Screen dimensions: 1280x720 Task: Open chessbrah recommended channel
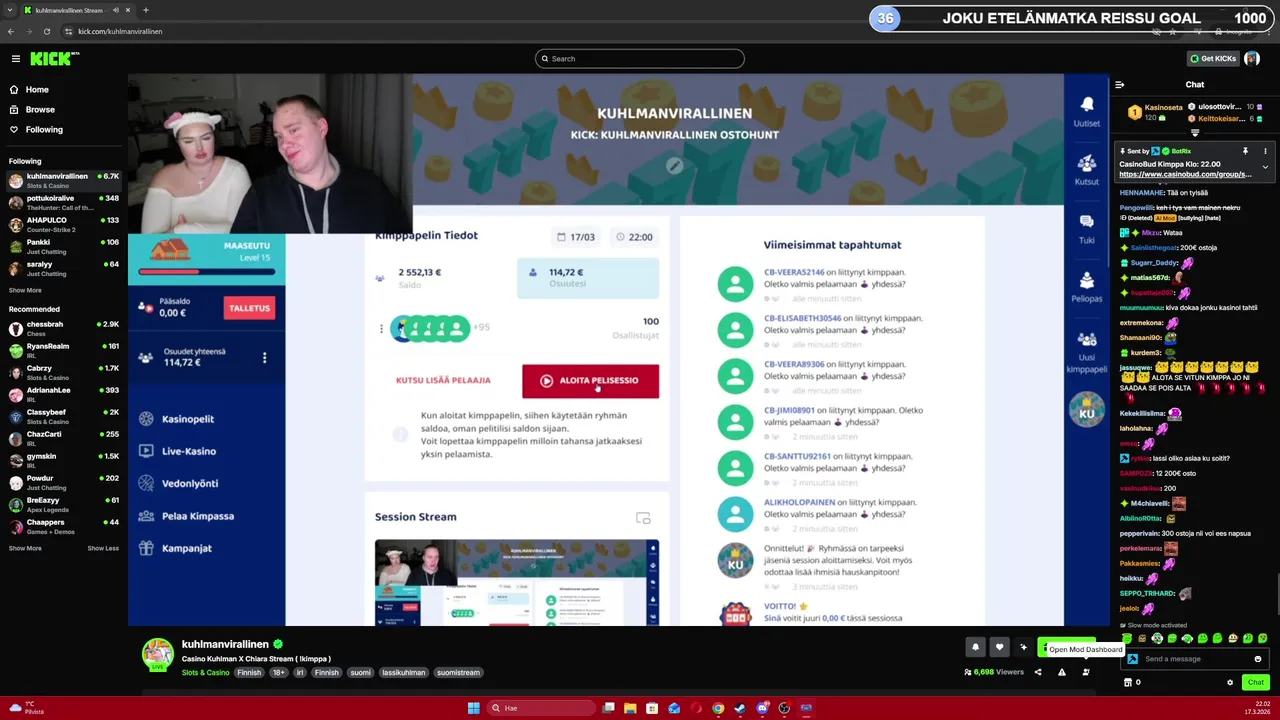(62, 328)
